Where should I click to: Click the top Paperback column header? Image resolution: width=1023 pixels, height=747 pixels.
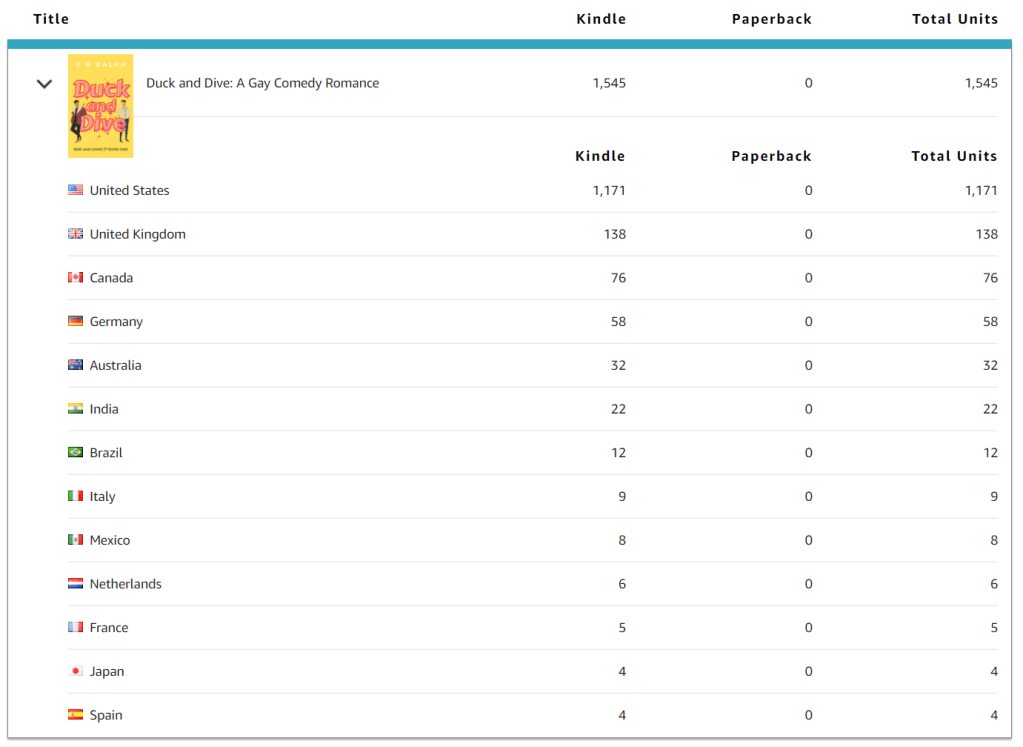pos(771,19)
